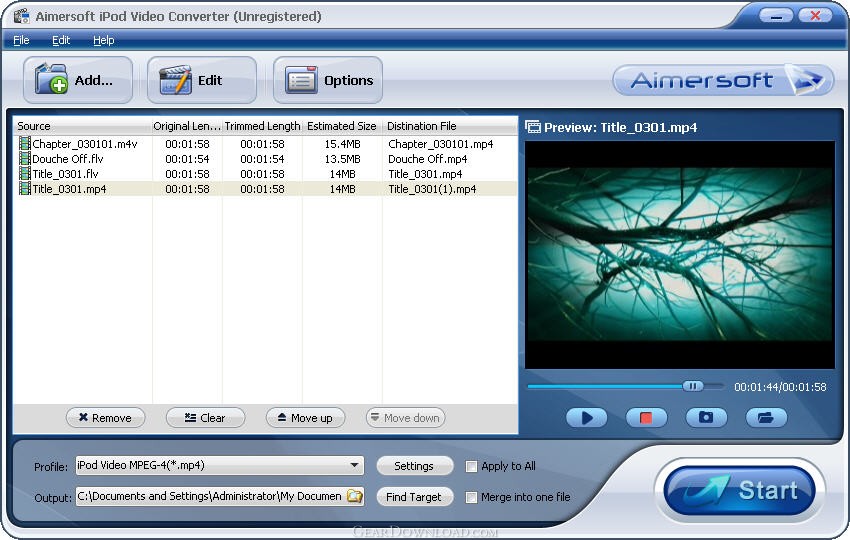Click the film icon beside Chapter_030101.m4v
850x540 pixels.
[24, 144]
